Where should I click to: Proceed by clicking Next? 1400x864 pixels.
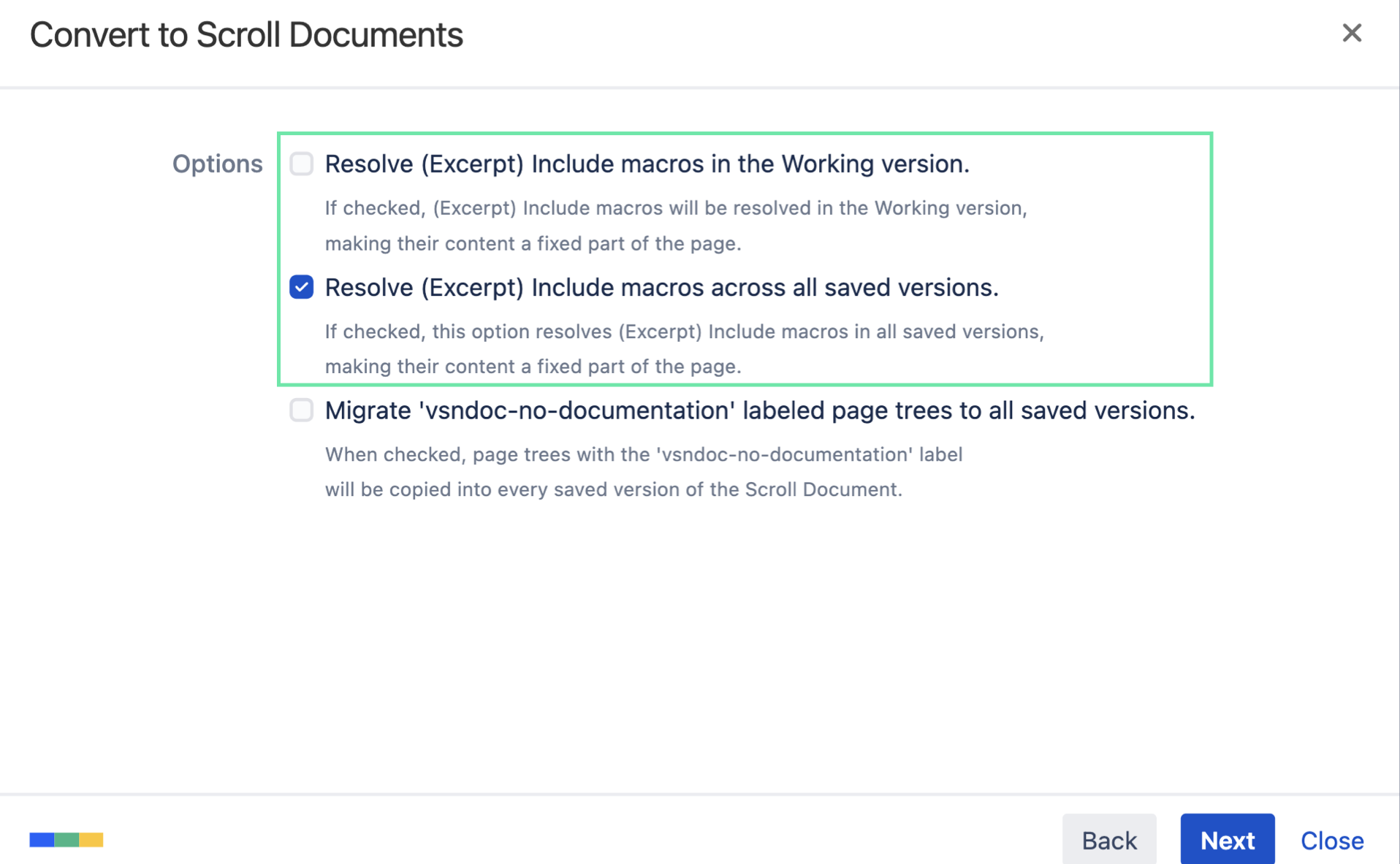coord(1227,840)
